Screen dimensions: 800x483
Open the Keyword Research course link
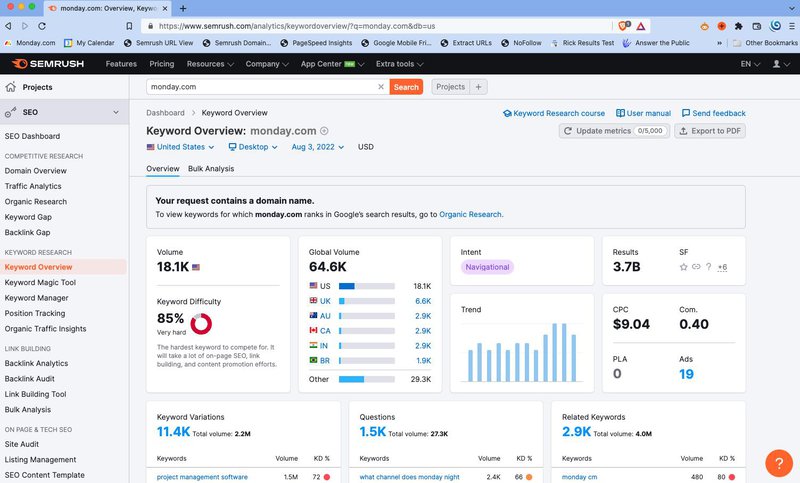tap(554, 113)
